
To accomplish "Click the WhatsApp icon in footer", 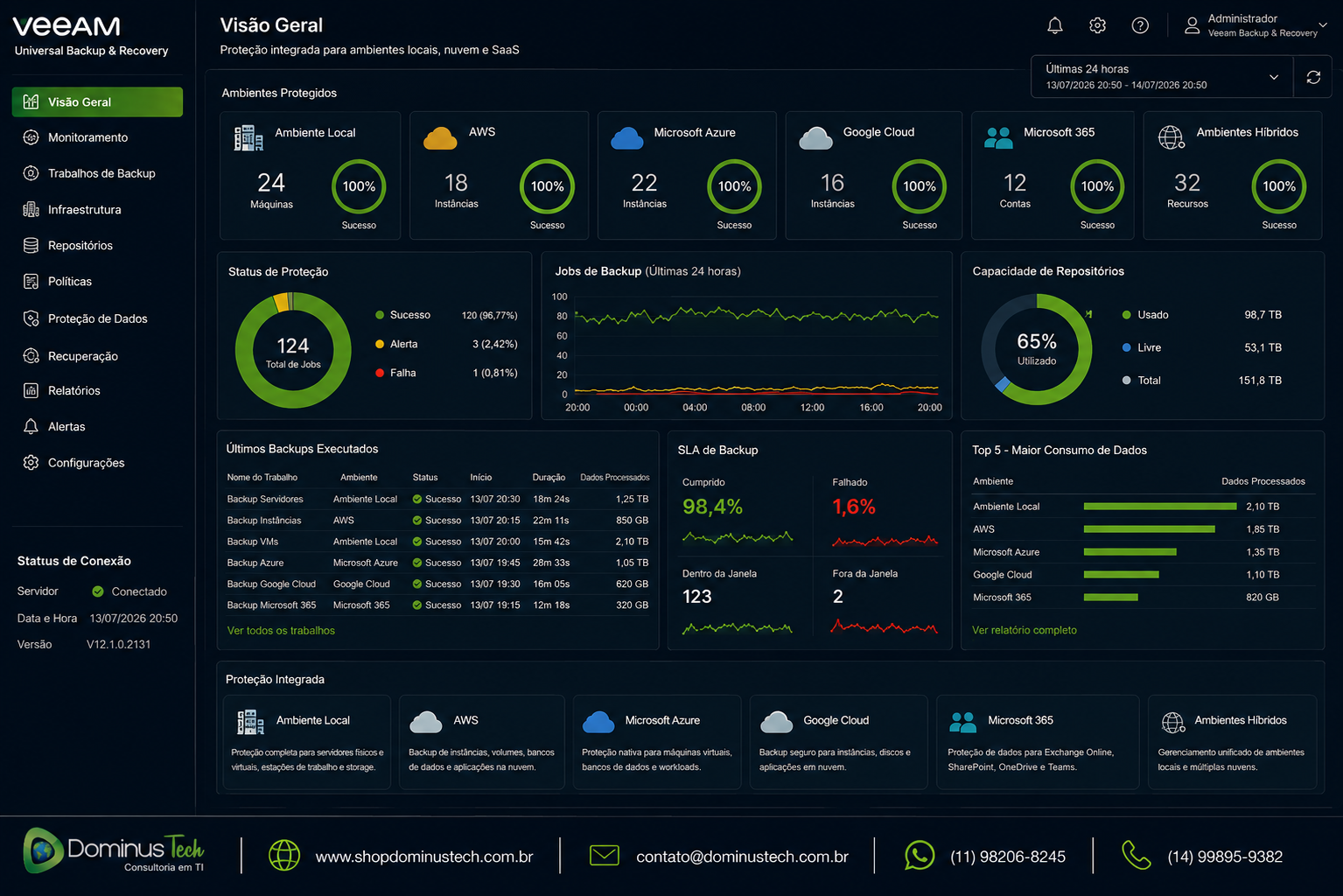I will (920, 855).
